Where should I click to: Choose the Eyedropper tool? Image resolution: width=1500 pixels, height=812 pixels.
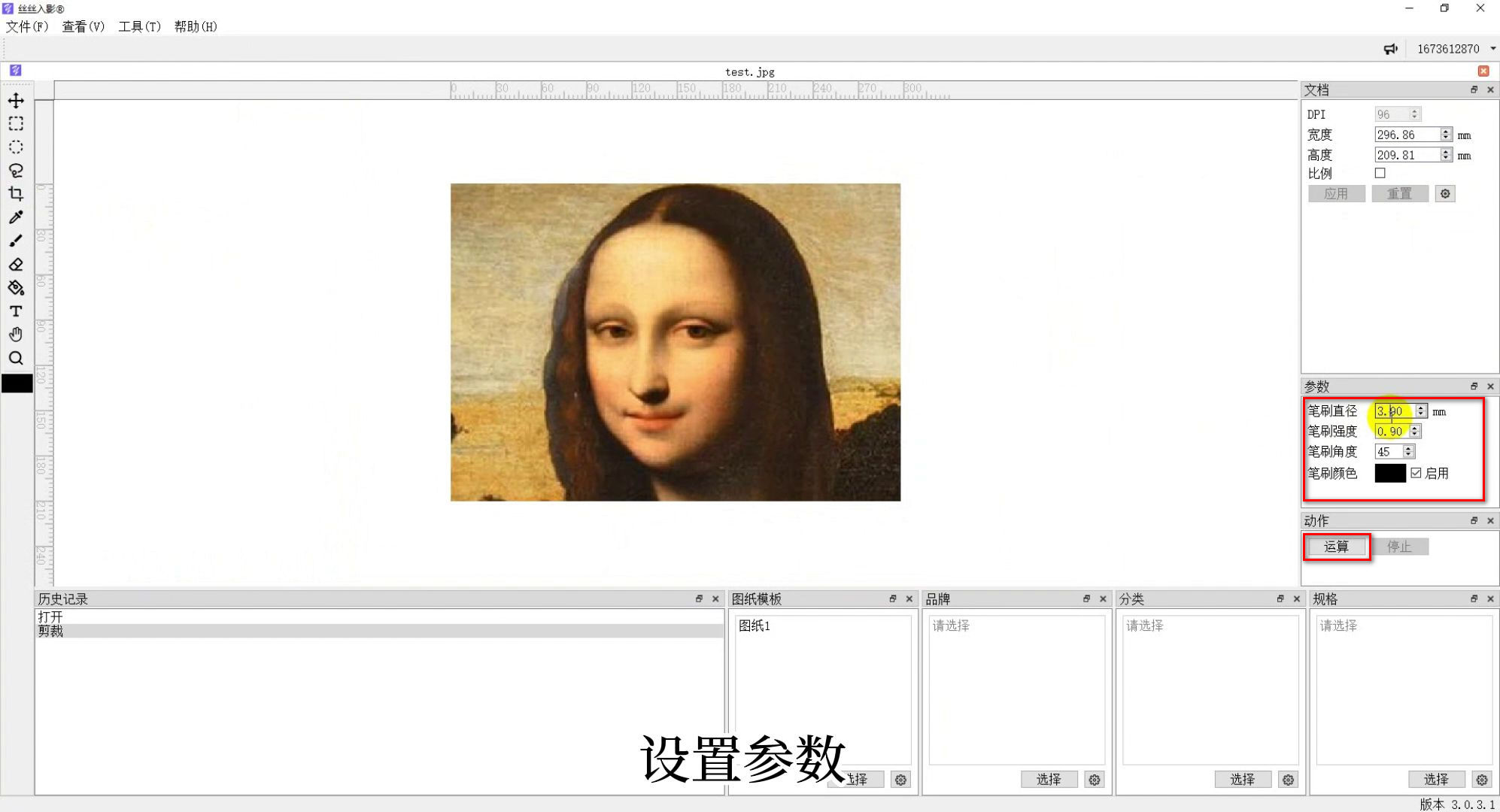tap(16, 217)
